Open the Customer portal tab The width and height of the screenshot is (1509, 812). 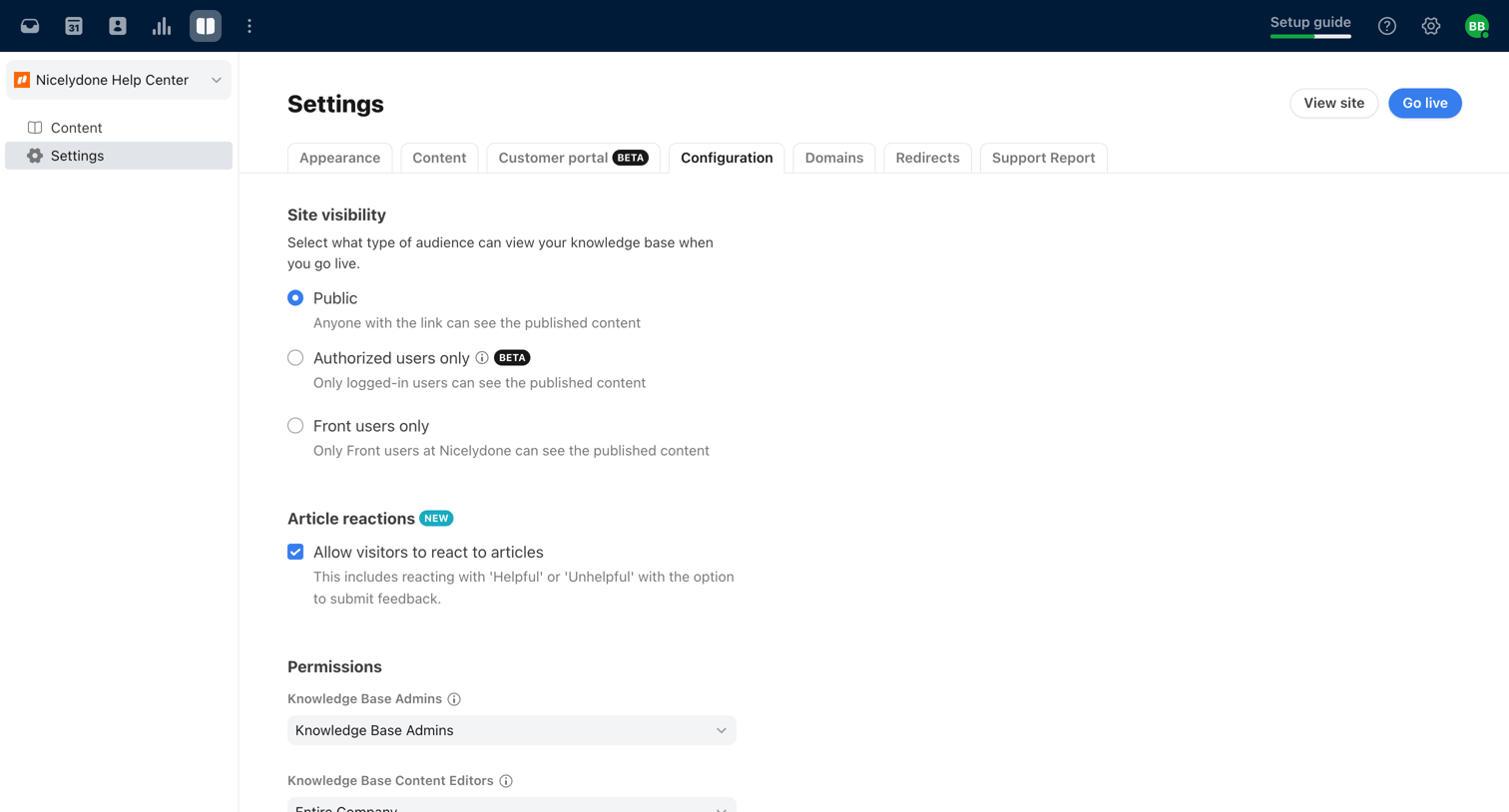point(573,158)
